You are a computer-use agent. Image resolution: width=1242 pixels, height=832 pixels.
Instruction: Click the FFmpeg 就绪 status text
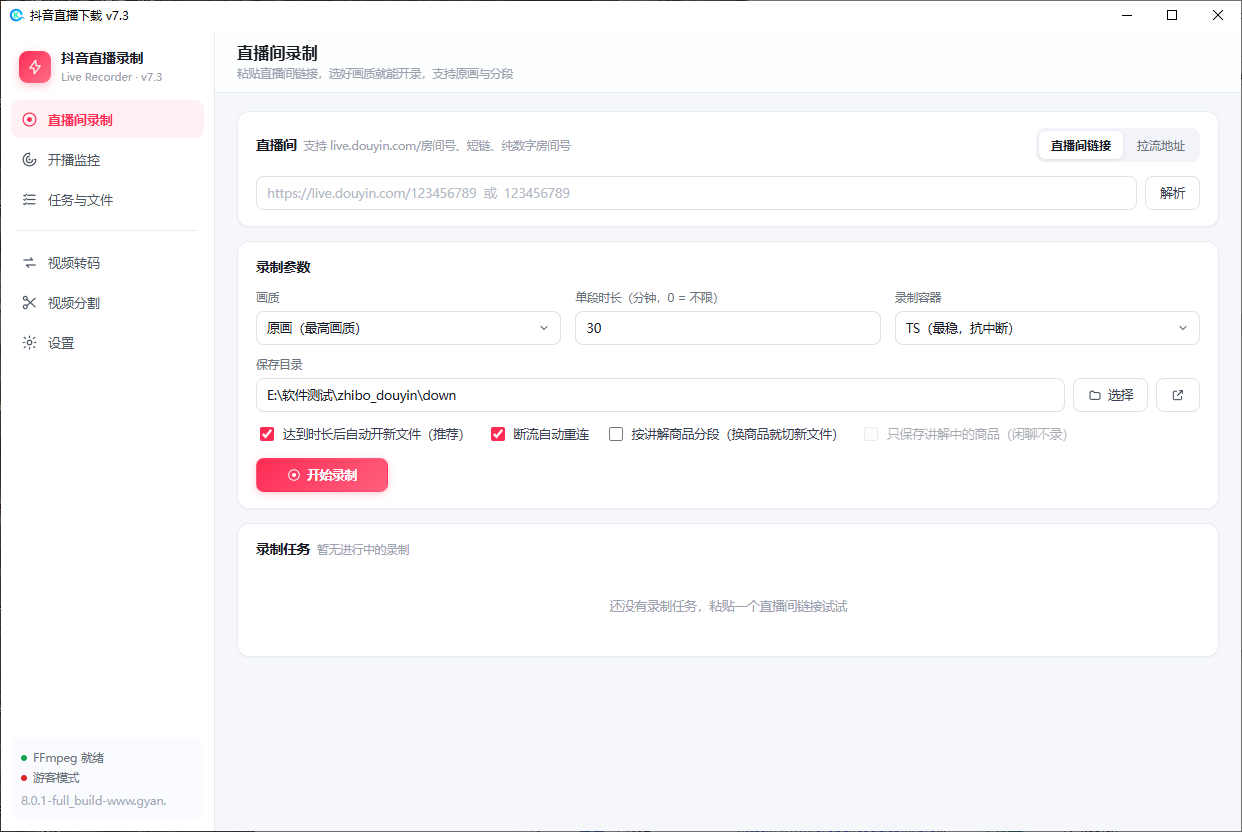coord(68,758)
